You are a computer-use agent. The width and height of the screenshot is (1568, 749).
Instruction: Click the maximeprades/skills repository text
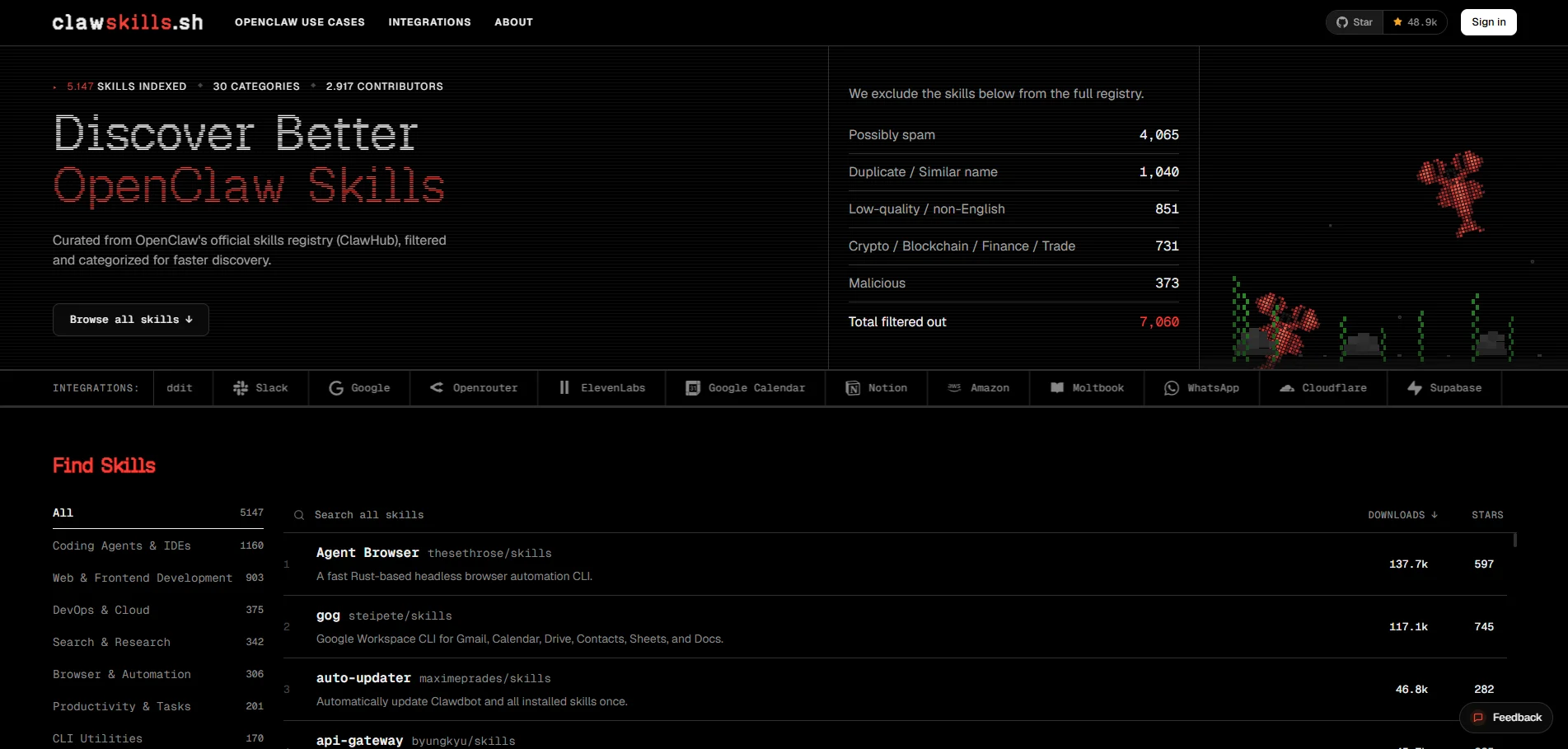485,679
